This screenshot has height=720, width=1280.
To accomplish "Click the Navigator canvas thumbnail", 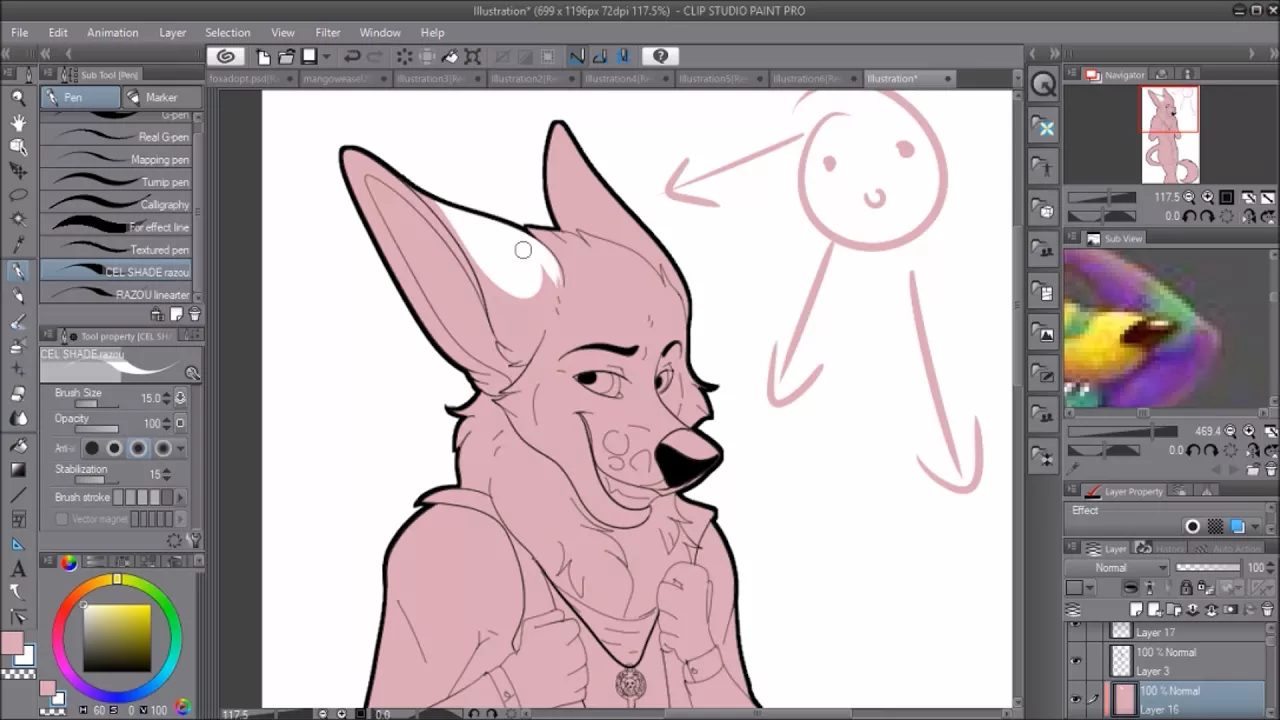I will (x=1170, y=135).
